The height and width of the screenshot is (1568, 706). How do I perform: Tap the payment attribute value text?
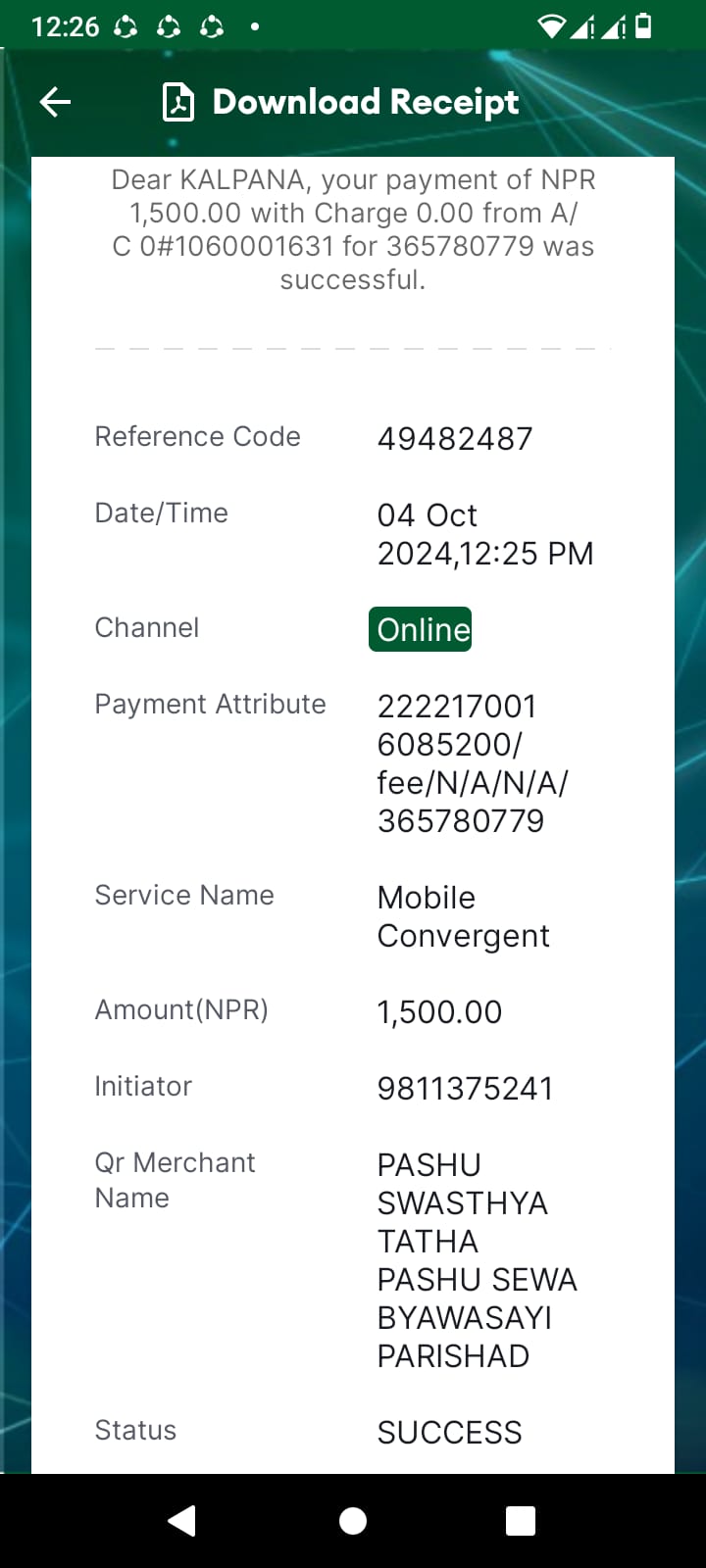(x=473, y=763)
